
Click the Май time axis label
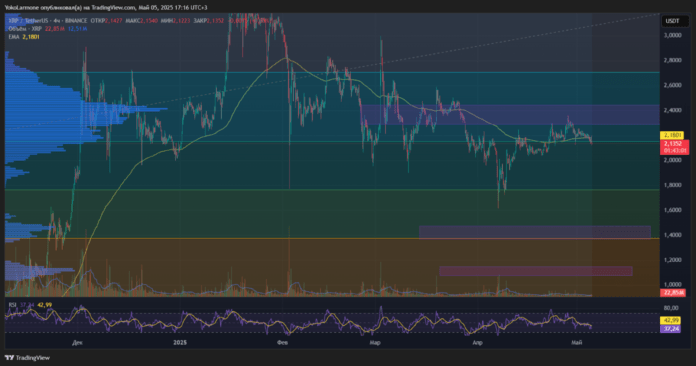[x=577, y=342]
